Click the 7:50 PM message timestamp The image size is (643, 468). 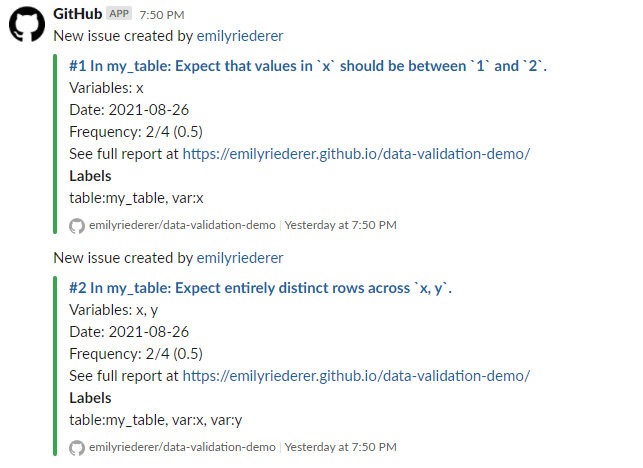tap(162, 15)
